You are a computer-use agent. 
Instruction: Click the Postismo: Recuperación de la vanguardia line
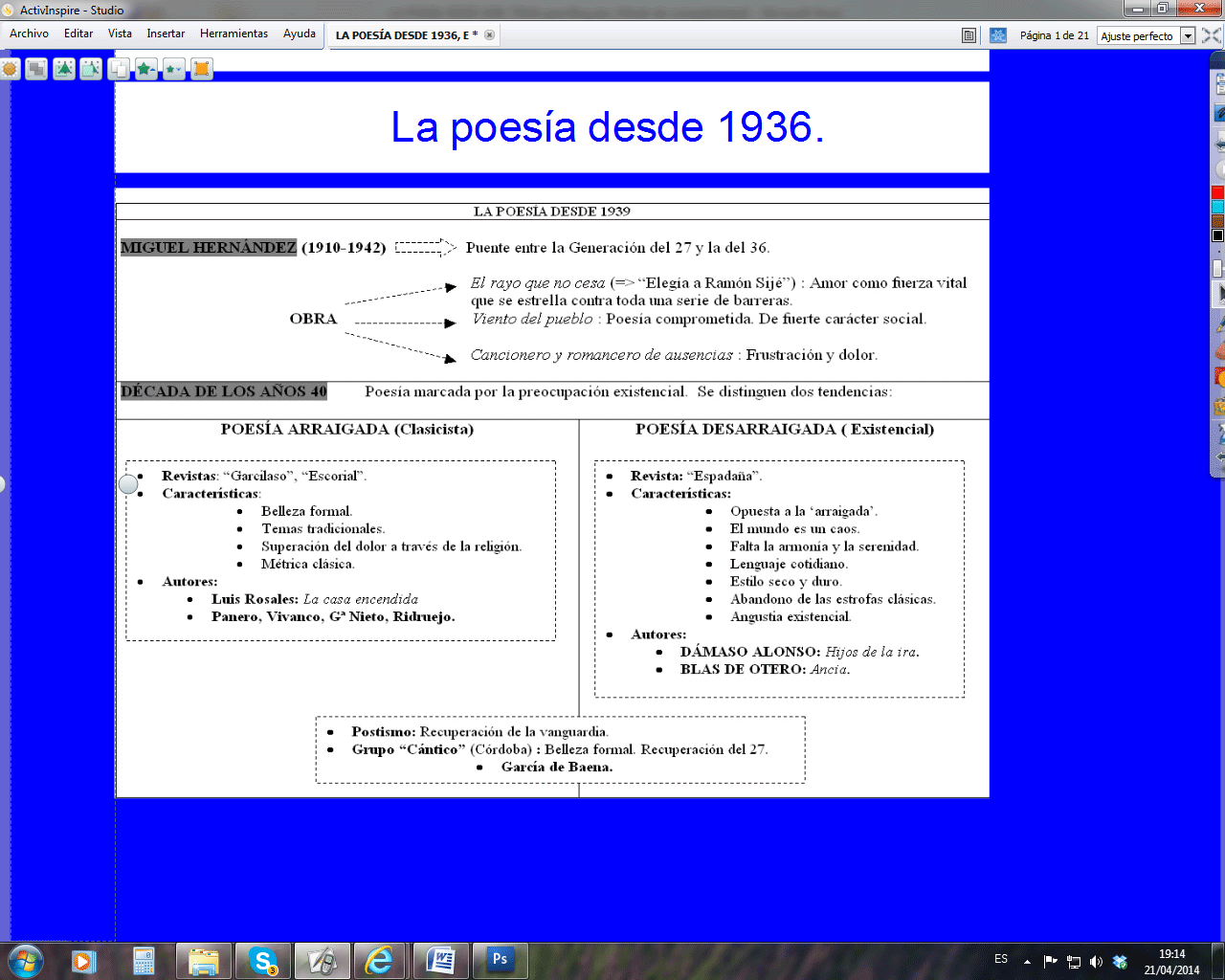pyautogui.click(x=479, y=732)
